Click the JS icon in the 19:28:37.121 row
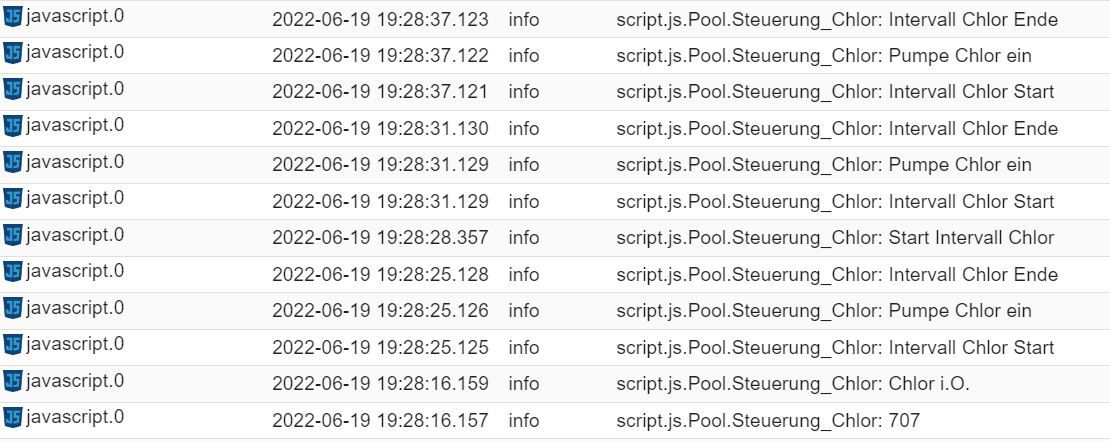 (x=13, y=89)
